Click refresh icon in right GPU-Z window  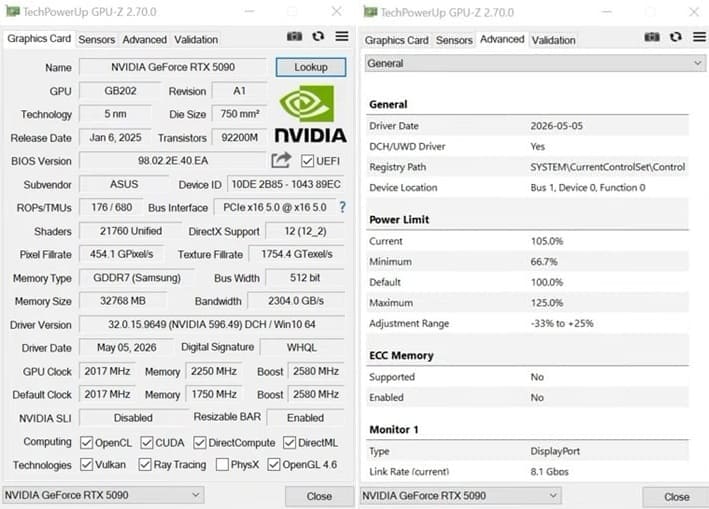(x=676, y=37)
